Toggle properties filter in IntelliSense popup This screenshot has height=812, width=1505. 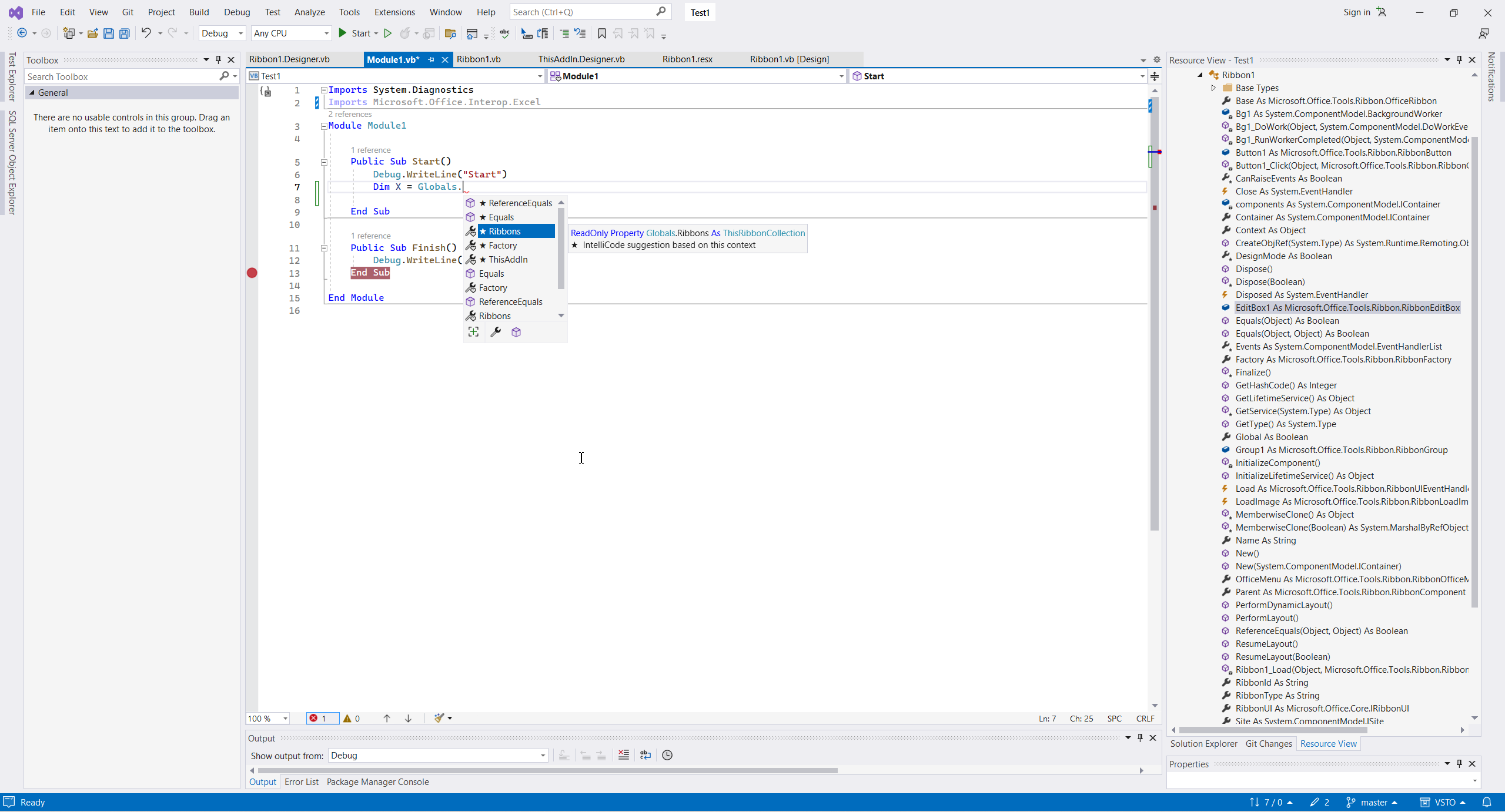point(496,332)
